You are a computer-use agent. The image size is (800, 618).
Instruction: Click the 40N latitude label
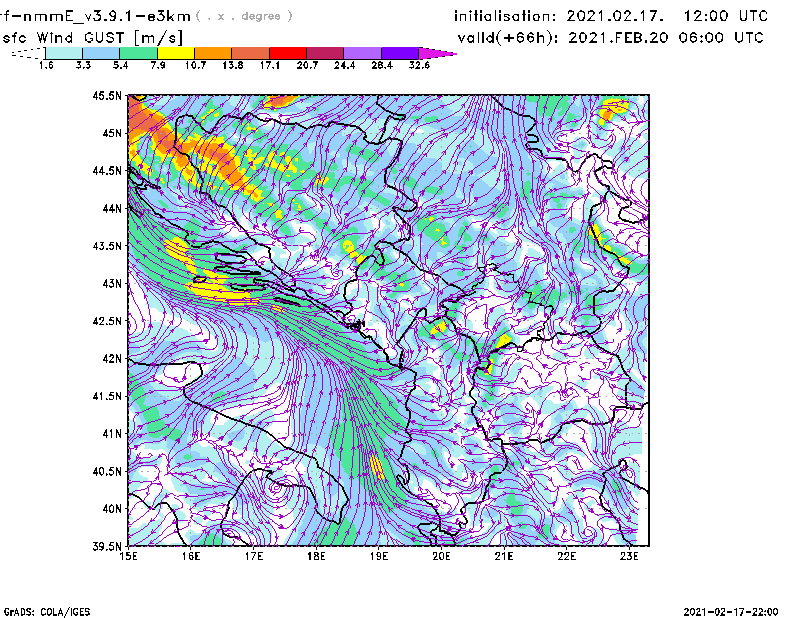pos(112,509)
